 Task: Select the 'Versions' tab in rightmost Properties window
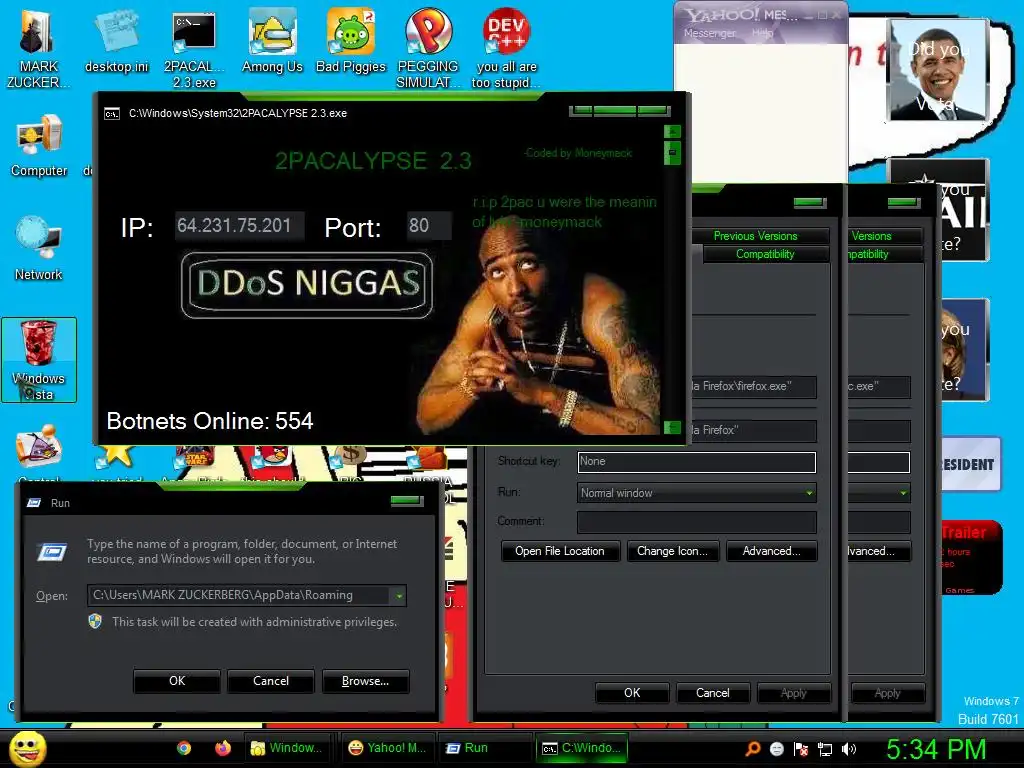(x=886, y=236)
